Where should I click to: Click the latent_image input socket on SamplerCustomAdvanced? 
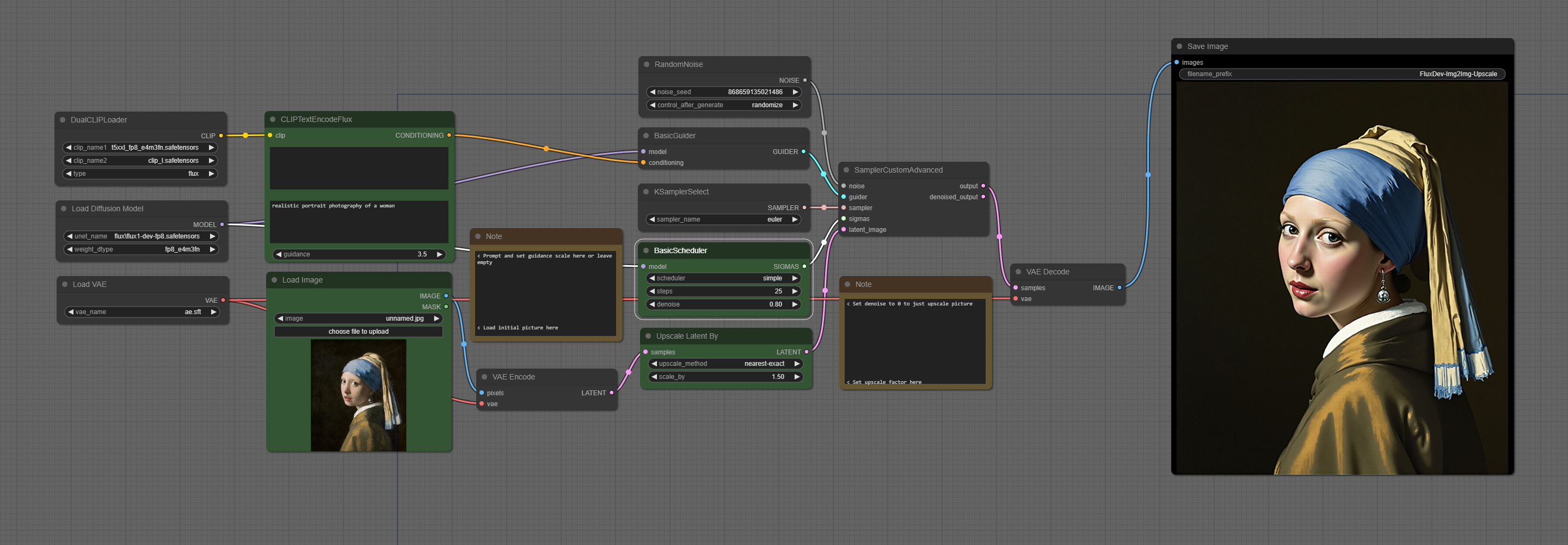point(844,230)
